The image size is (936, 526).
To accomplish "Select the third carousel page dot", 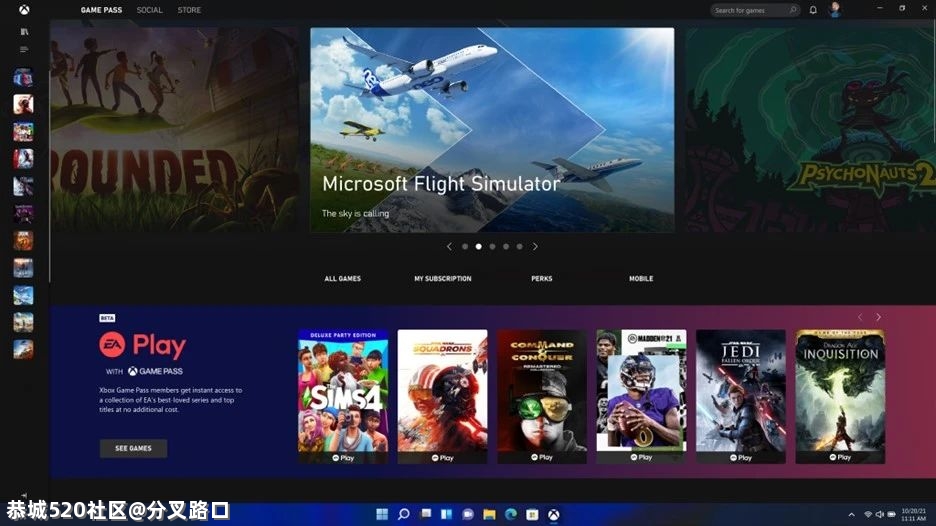I will coord(492,247).
